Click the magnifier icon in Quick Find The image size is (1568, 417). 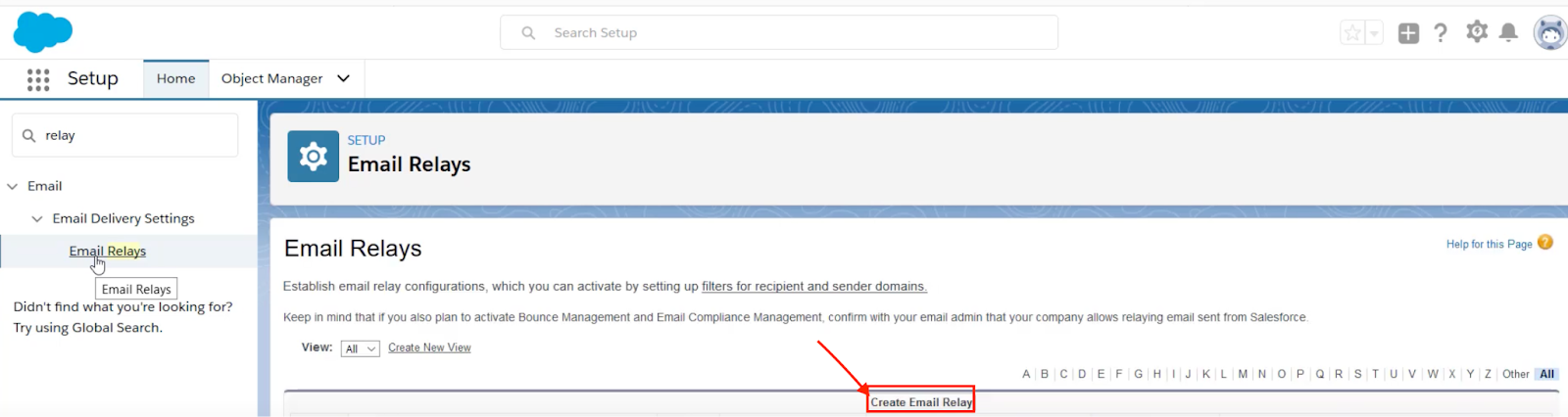[x=29, y=136]
